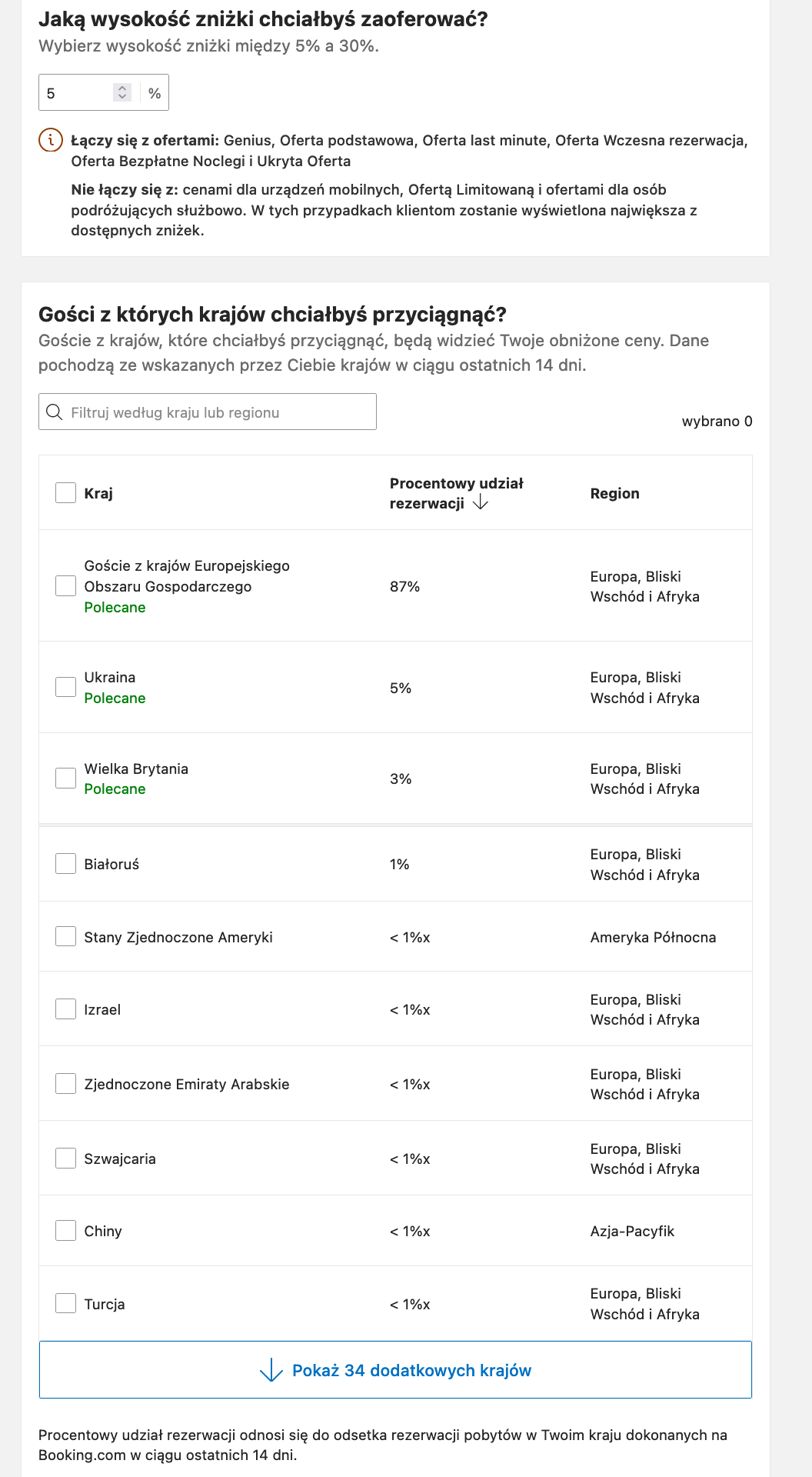The image size is (812, 1477).
Task: Check the Ukraina checkbox
Action: pyautogui.click(x=65, y=687)
